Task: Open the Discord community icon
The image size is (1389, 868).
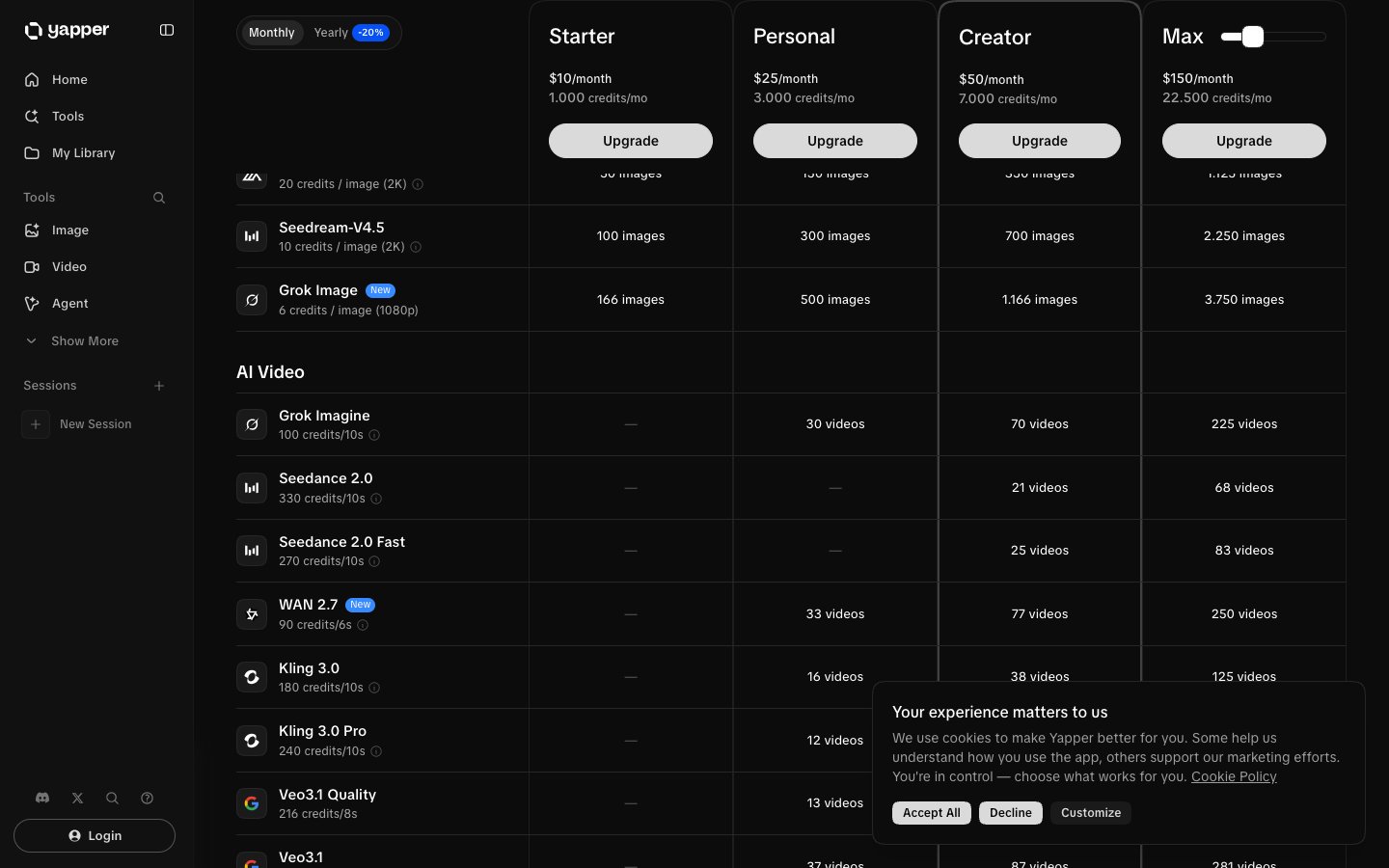Action: tap(42, 798)
